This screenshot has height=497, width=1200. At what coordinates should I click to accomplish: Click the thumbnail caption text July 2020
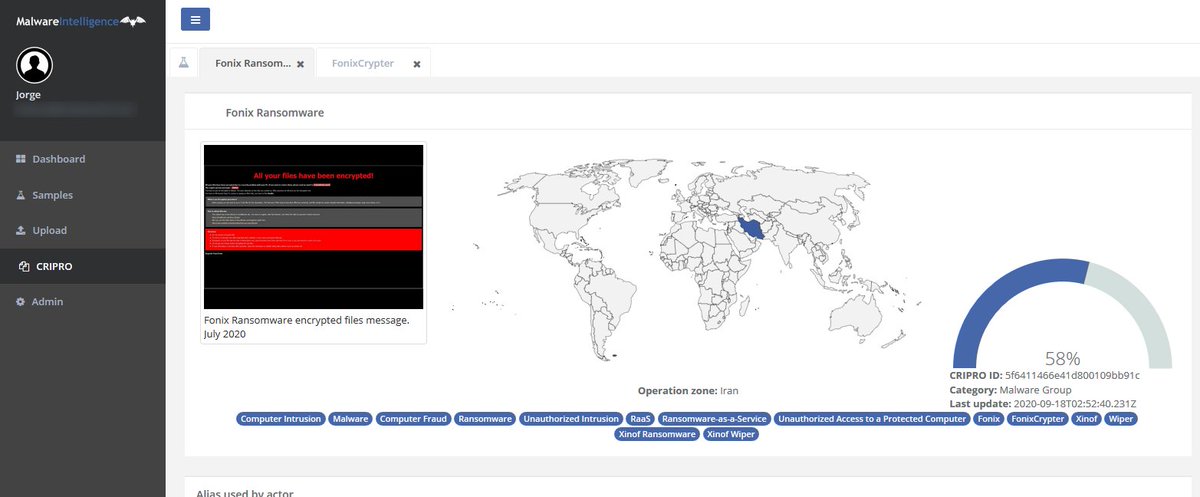pos(225,334)
